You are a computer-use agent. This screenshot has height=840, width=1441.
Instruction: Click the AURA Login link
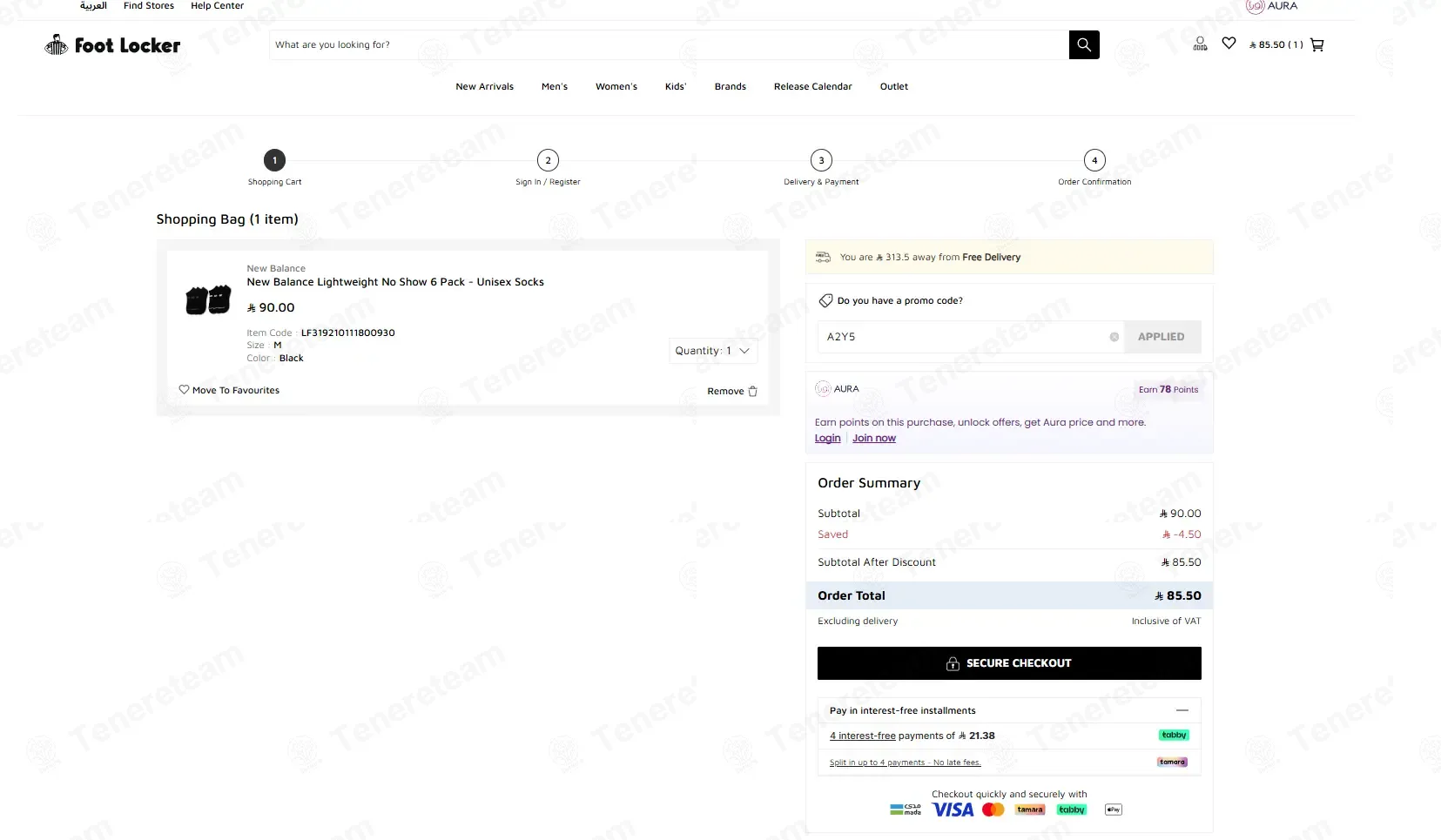pyautogui.click(x=828, y=438)
